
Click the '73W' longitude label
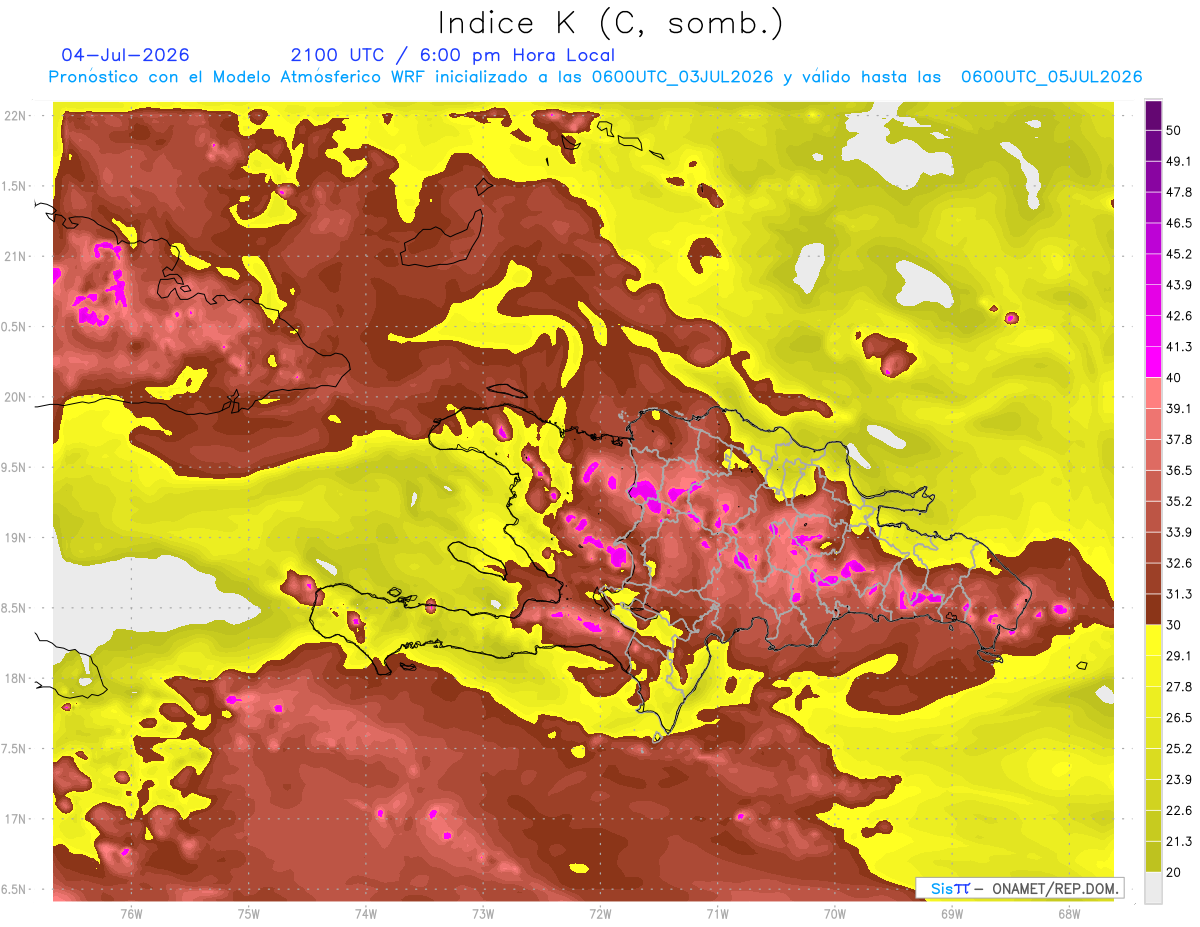[483, 913]
